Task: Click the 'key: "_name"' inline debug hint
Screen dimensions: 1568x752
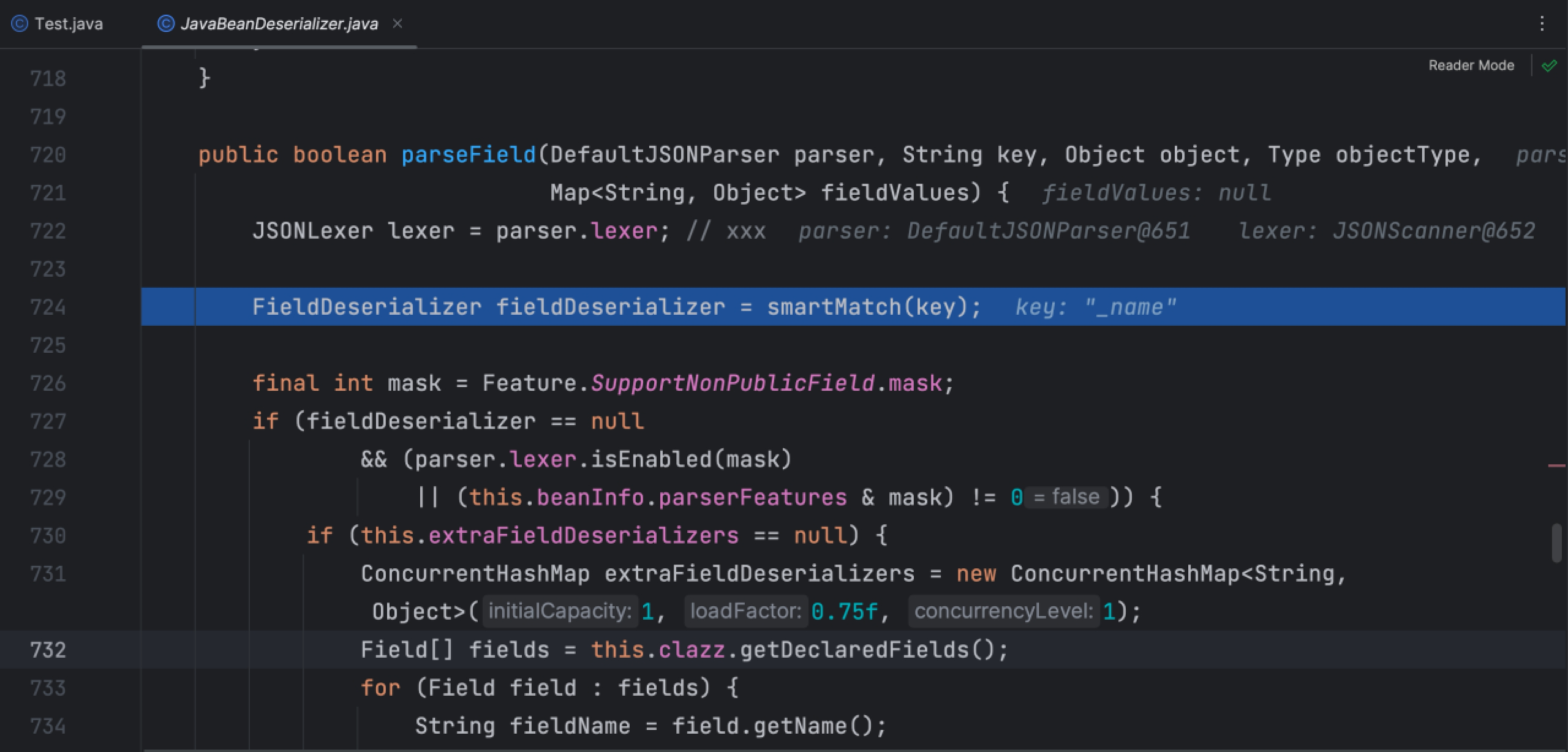Action: pyautogui.click(x=1096, y=307)
